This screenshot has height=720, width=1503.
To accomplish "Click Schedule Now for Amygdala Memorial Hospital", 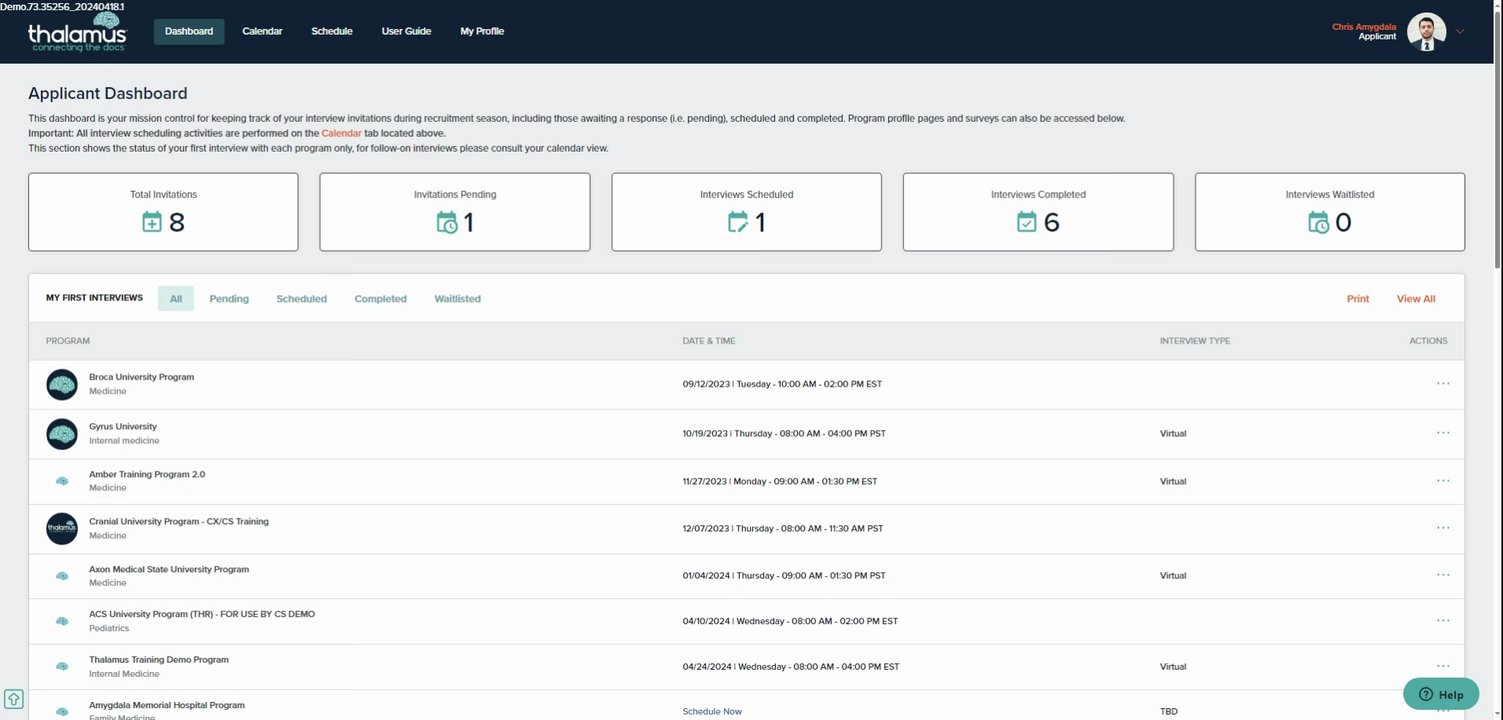I will coord(712,711).
